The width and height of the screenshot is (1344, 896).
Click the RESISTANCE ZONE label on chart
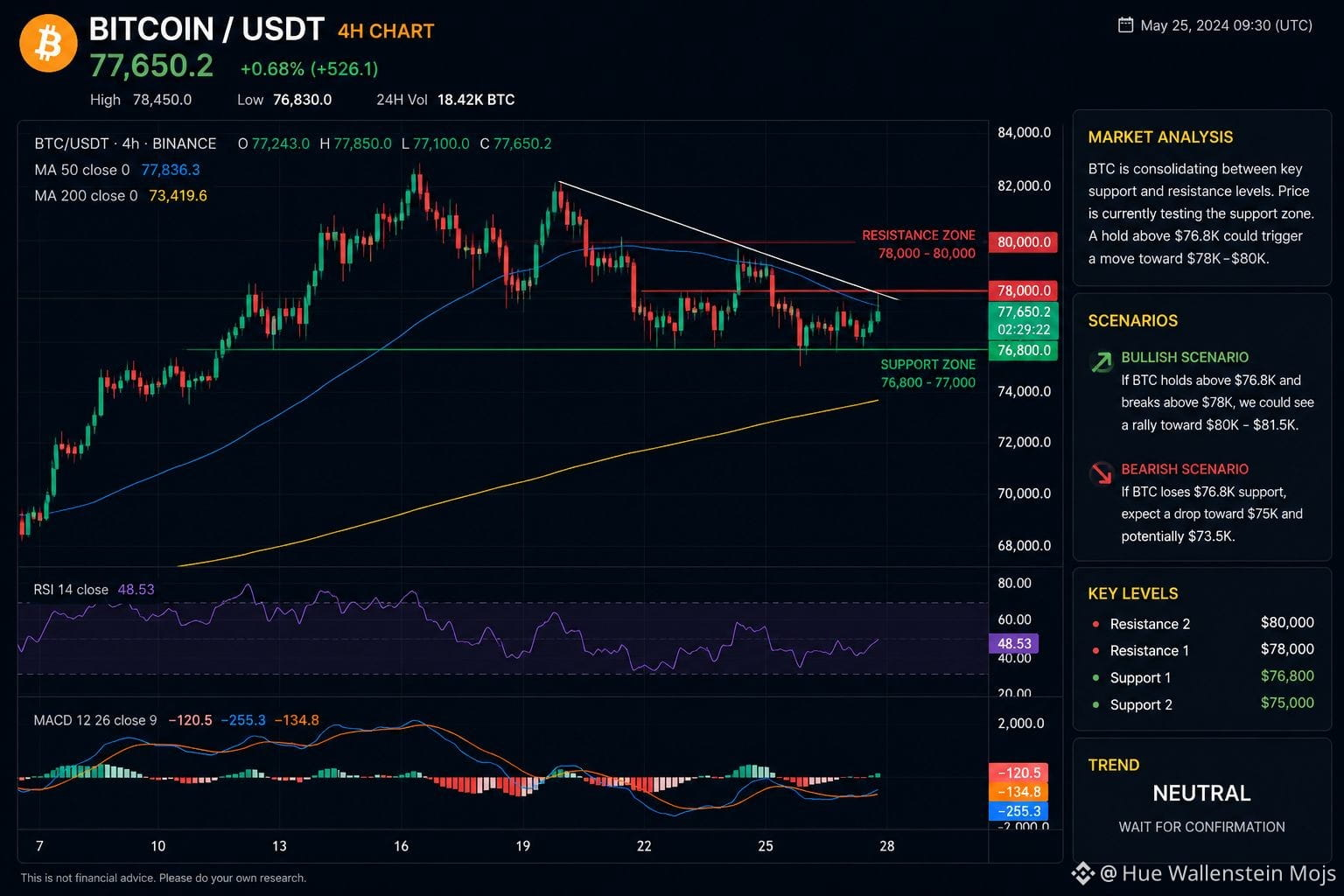[919, 235]
